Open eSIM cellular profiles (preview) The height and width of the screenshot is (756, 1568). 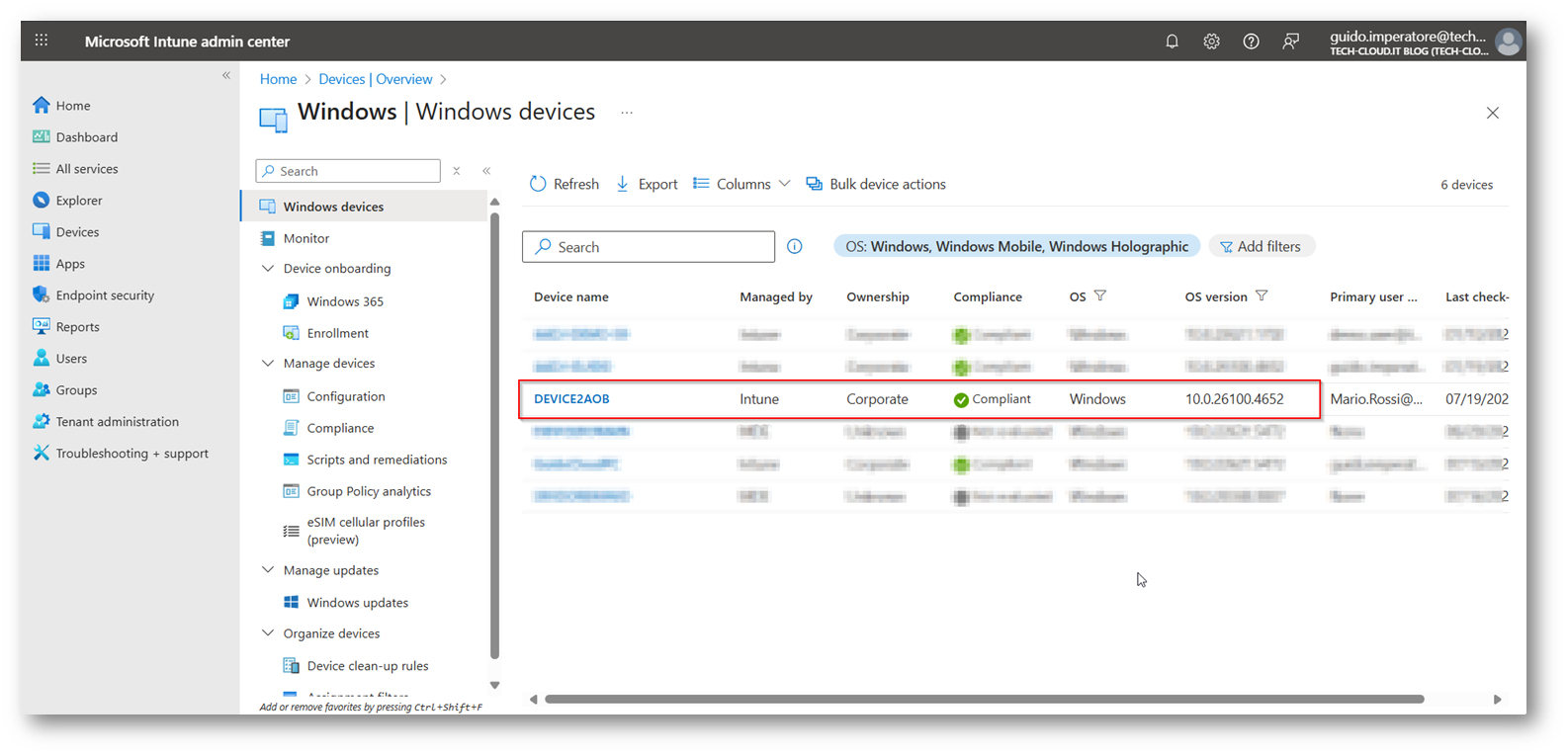pos(364,531)
